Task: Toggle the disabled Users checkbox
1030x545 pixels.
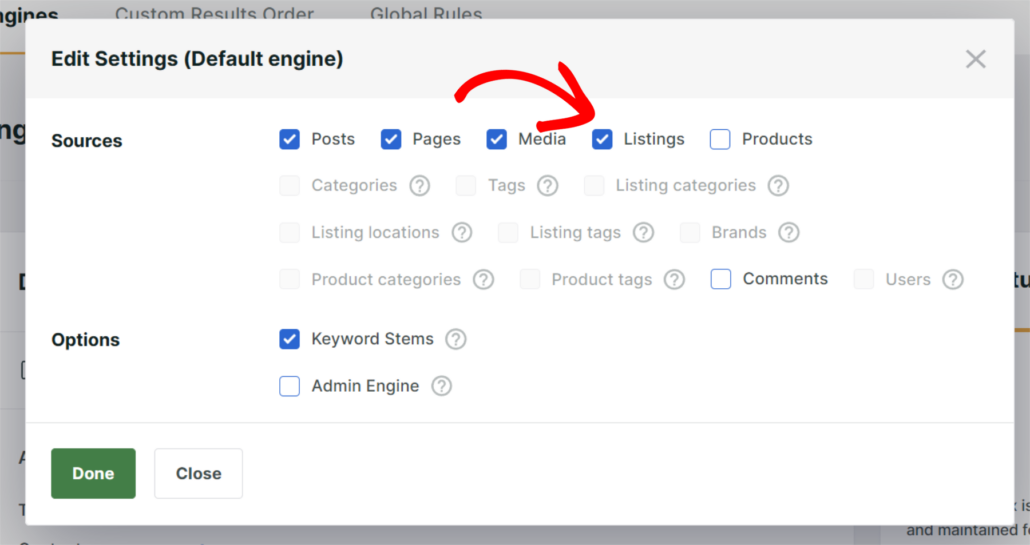Action: 864,280
